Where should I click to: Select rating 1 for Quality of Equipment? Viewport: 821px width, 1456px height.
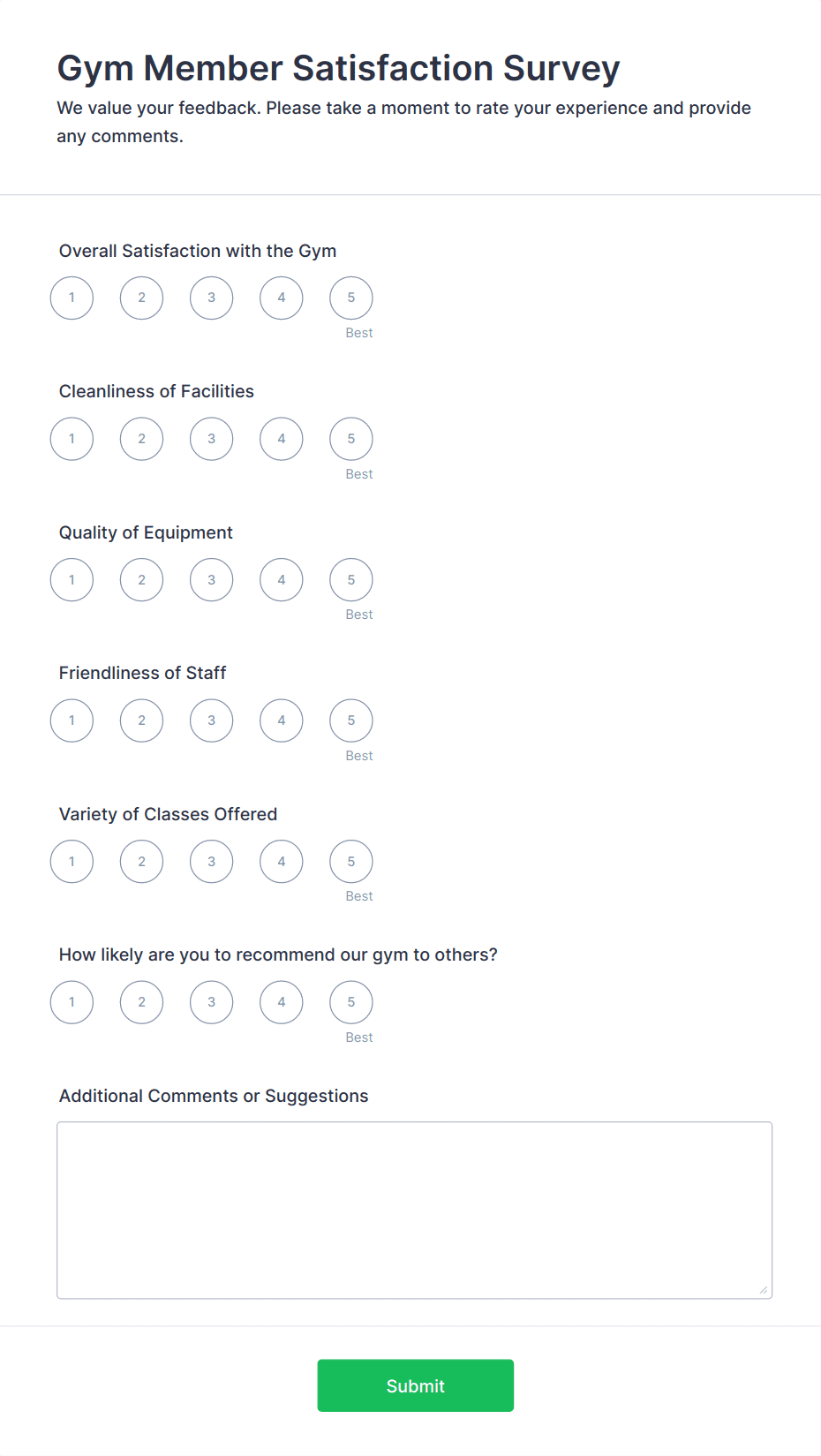(72, 579)
